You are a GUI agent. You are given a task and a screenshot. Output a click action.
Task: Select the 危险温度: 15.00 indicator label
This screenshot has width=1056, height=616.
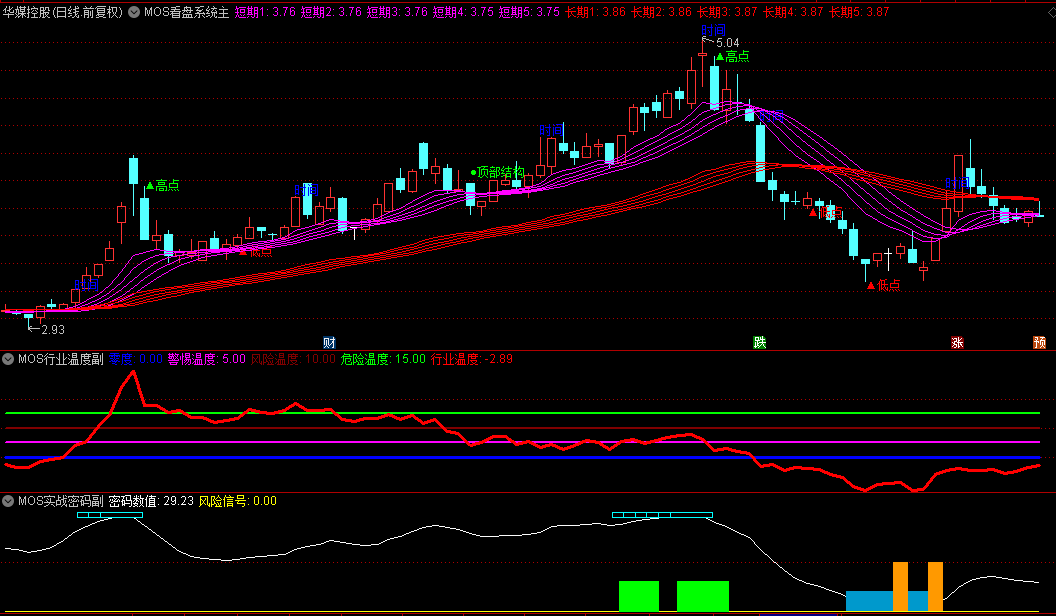tap(383, 358)
